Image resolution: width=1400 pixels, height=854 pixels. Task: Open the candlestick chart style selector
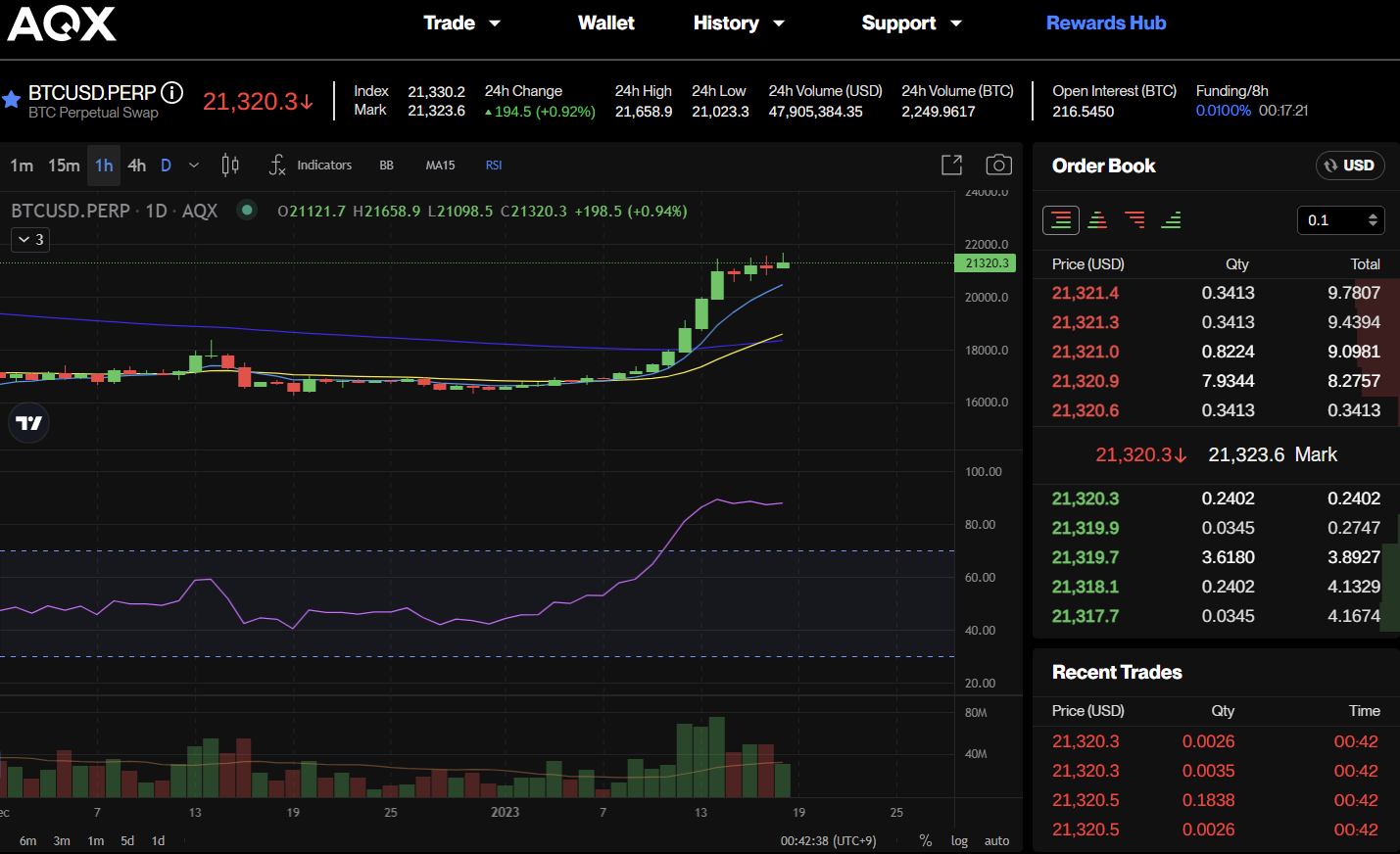230,166
